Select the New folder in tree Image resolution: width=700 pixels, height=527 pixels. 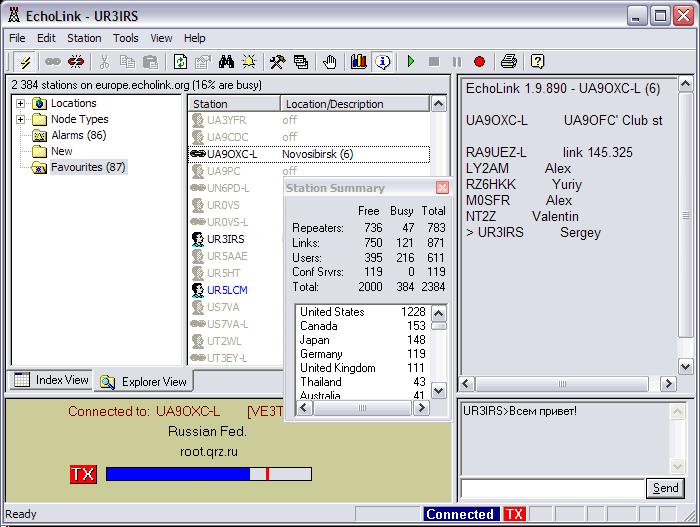[62, 151]
